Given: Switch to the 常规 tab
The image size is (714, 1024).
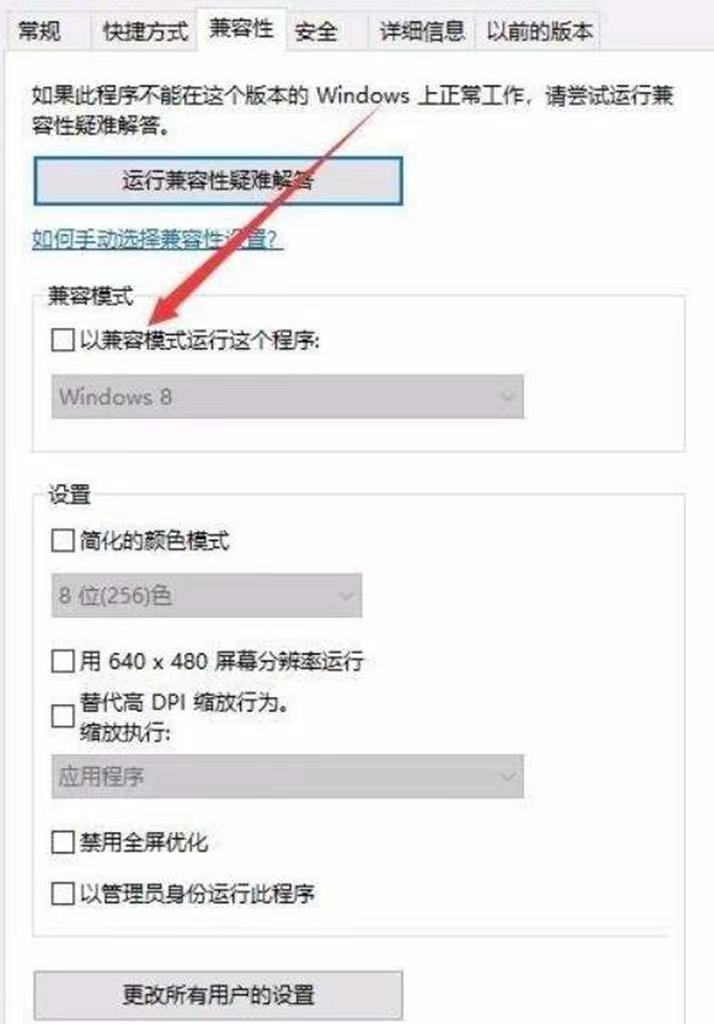Looking at the screenshot, I should click(41, 31).
